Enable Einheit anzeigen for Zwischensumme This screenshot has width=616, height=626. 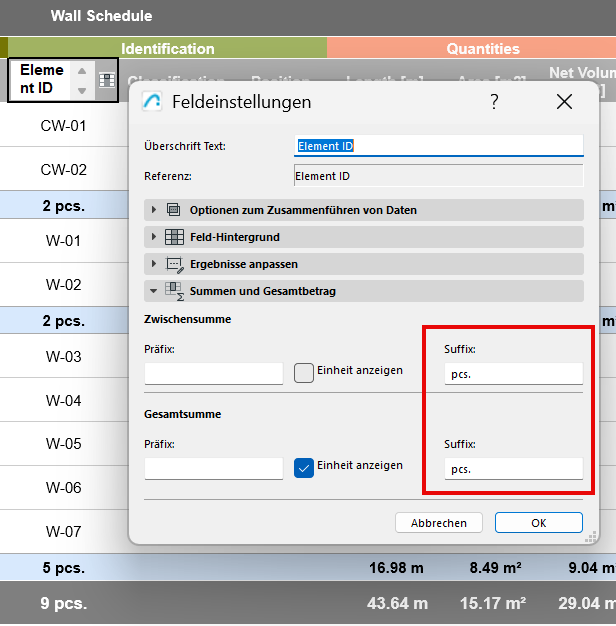tap(304, 373)
